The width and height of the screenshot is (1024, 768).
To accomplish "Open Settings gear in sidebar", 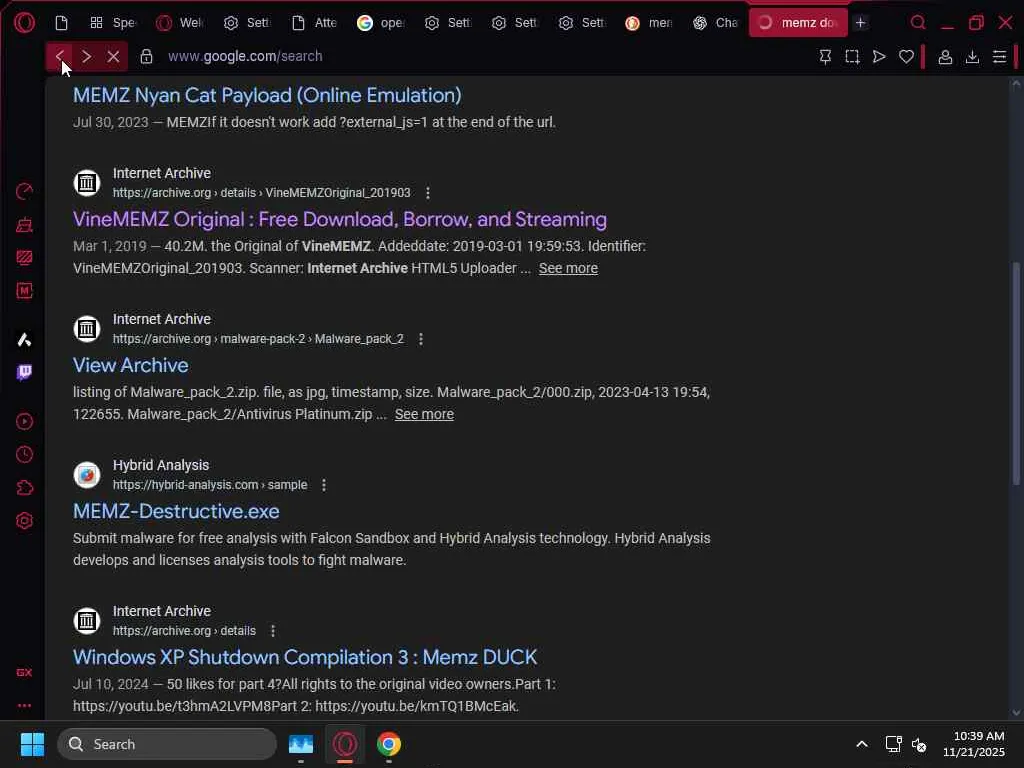I will click(x=24, y=520).
